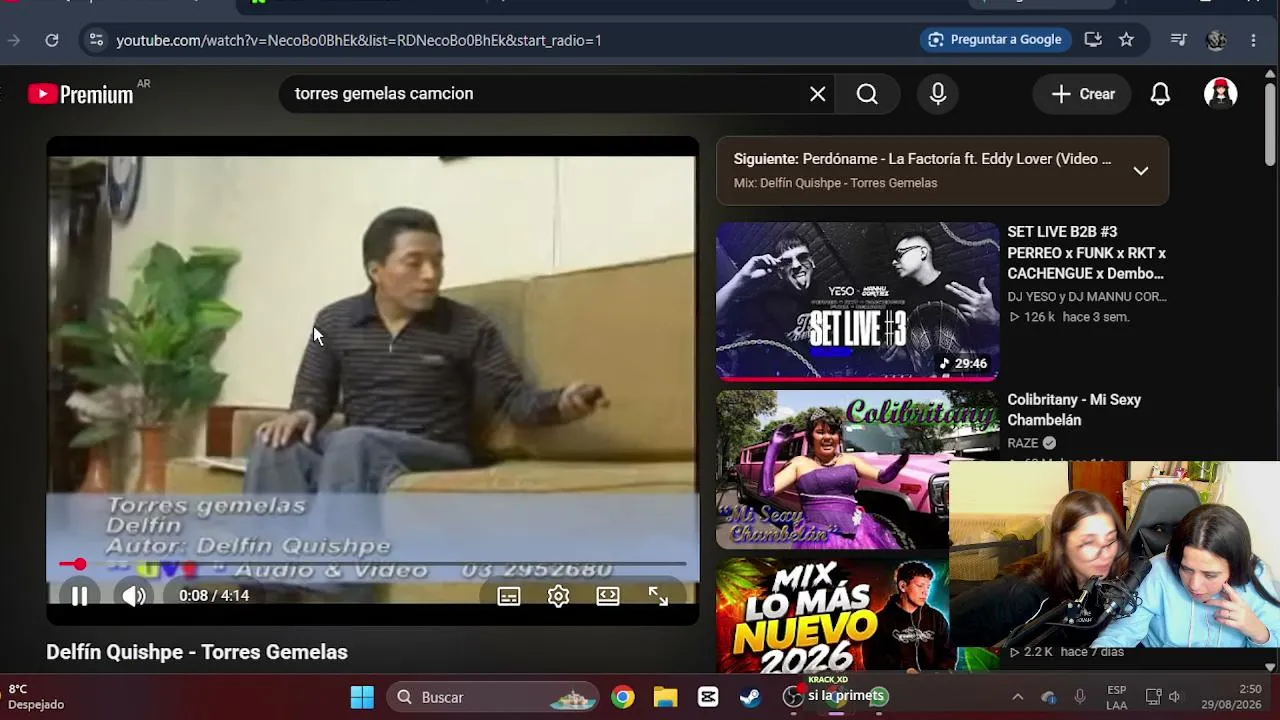The width and height of the screenshot is (1280, 720).
Task: Seek along the video progress bar
Action: (x=373, y=565)
